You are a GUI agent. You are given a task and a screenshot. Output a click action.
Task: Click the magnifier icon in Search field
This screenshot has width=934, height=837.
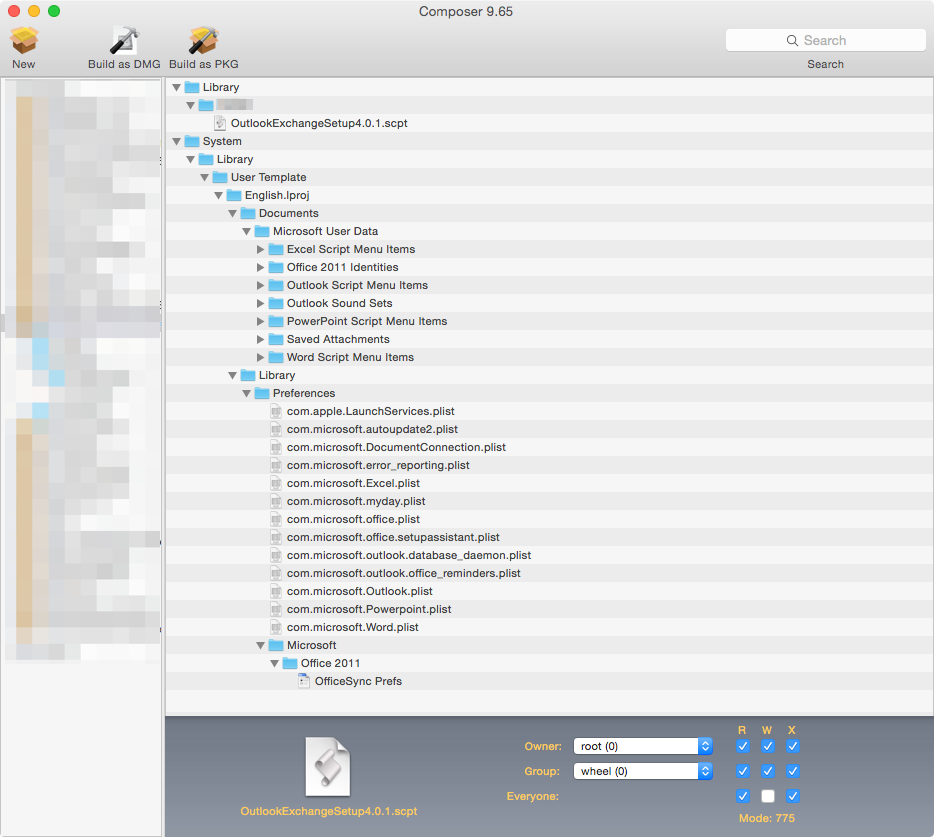[x=792, y=40]
